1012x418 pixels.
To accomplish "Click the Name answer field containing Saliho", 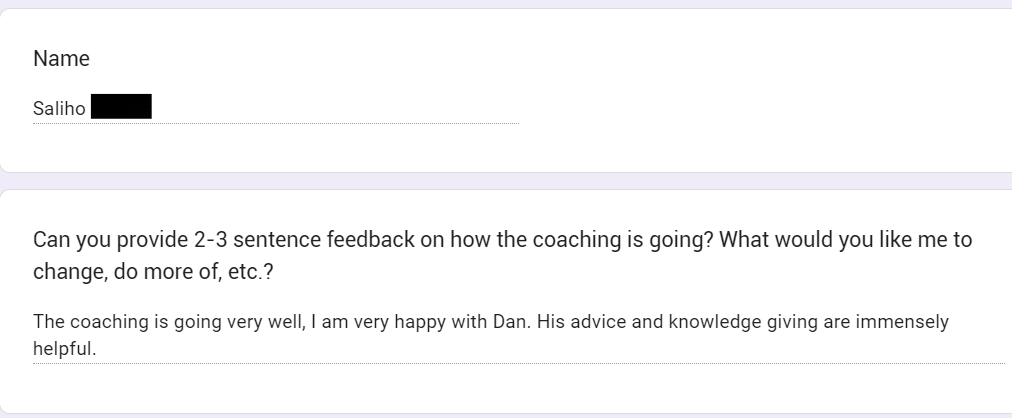I will (276, 108).
